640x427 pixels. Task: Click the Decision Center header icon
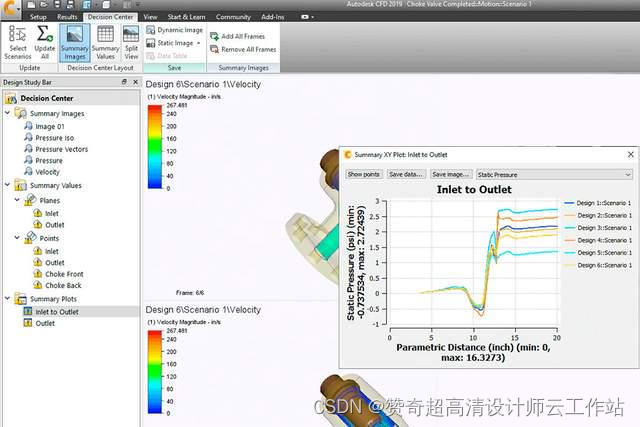(10, 98)
